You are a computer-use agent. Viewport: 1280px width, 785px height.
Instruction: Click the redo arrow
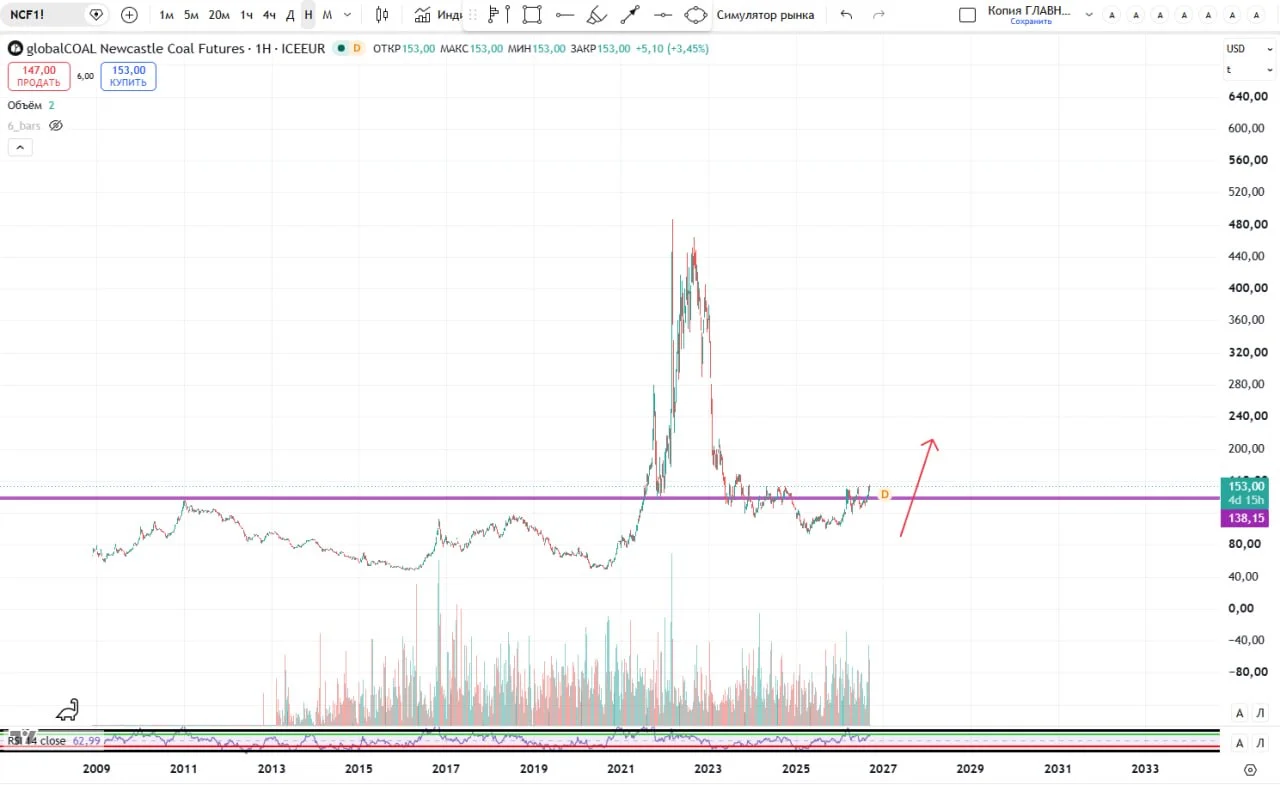879,15
